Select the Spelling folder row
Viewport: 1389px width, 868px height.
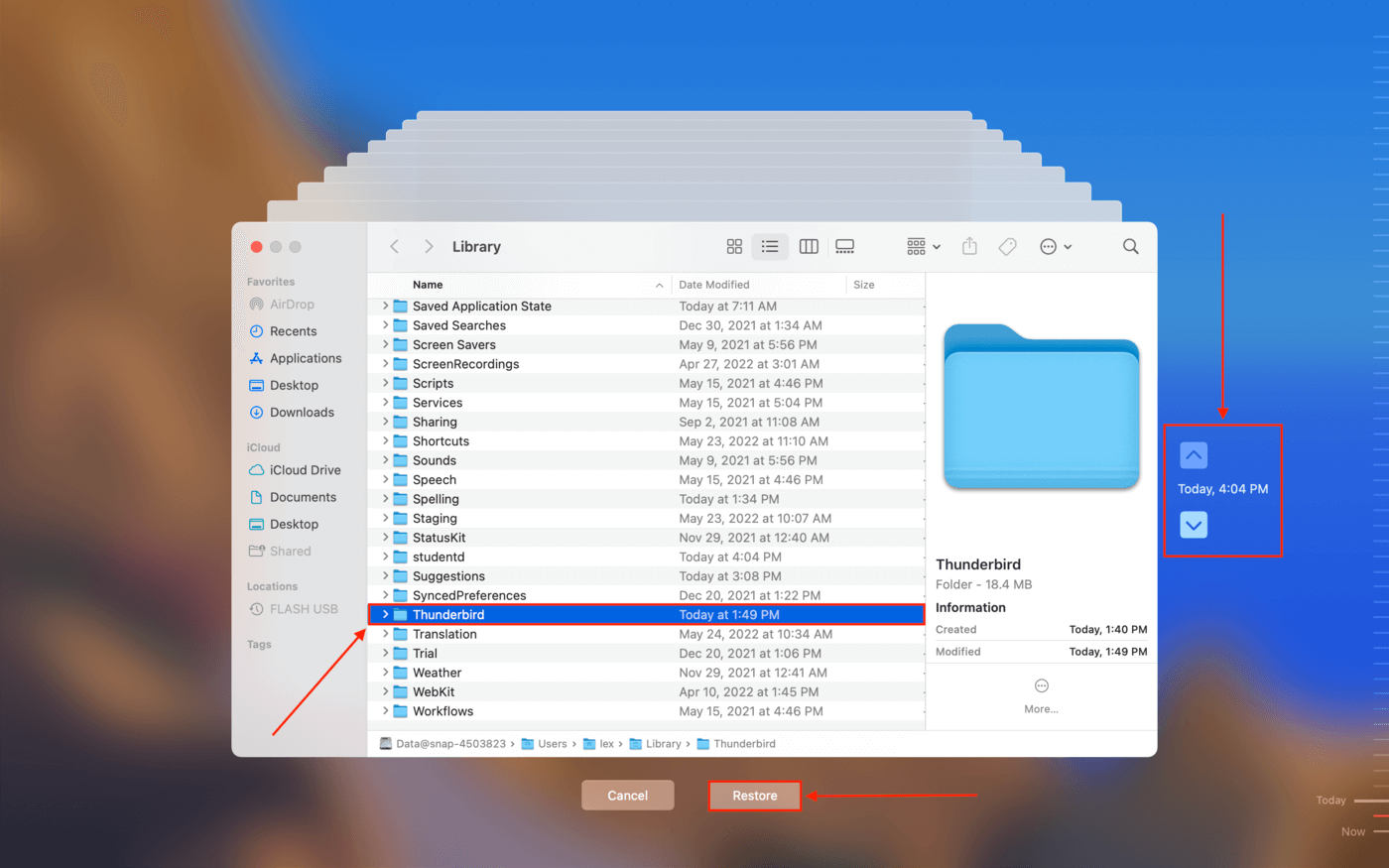pyautogui.click(x=646, y=499)
